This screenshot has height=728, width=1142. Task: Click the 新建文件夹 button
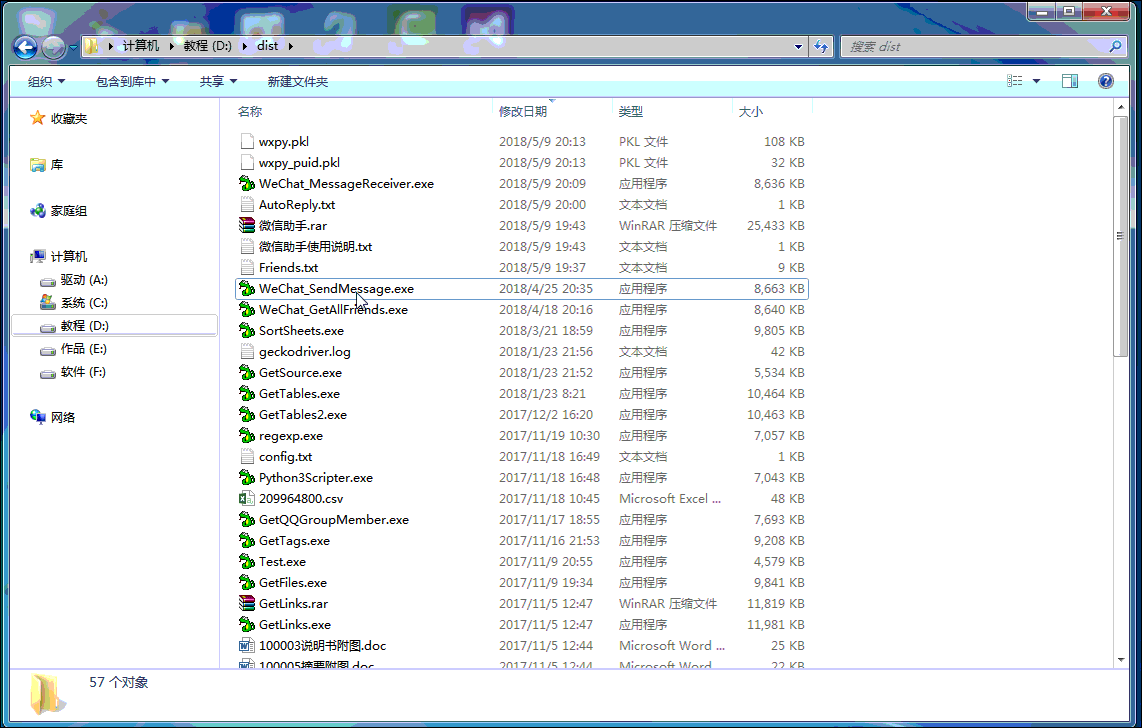point(298,82)
